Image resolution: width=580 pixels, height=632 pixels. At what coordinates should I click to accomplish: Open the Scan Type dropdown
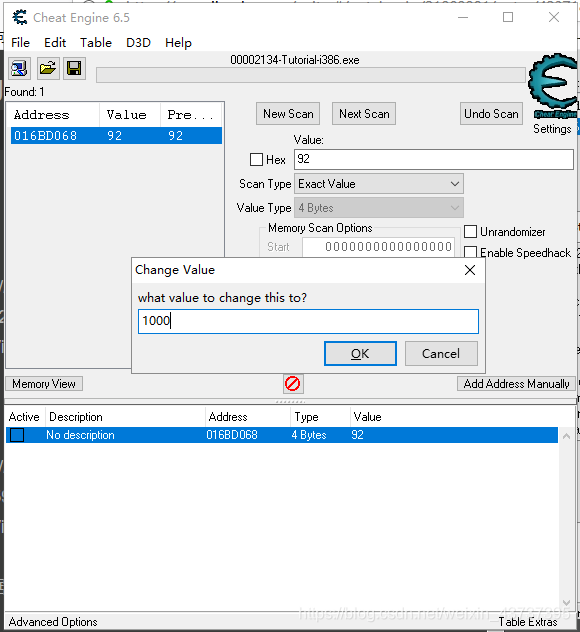(x=378, y=184)
